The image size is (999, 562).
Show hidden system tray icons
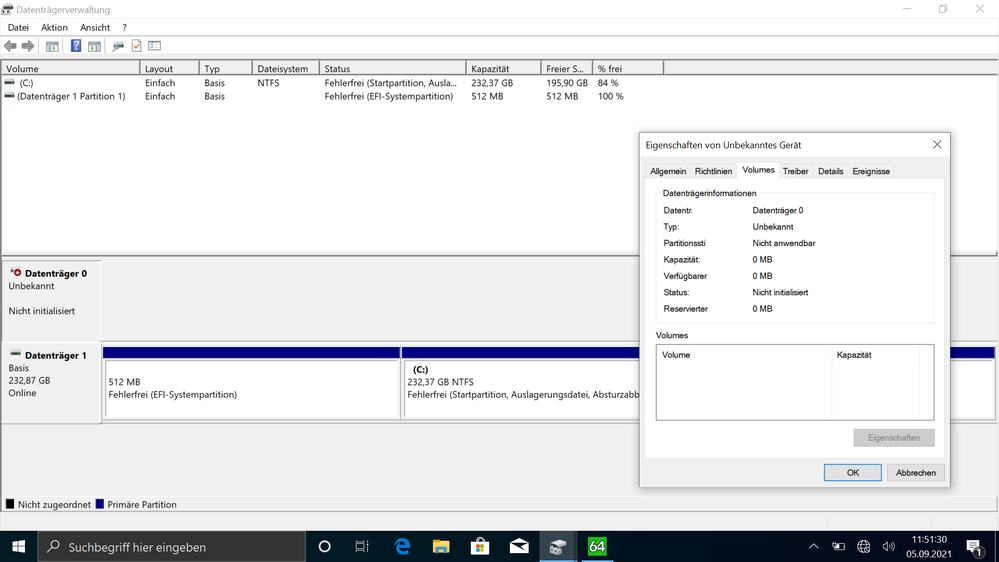[x=813, y=547]
